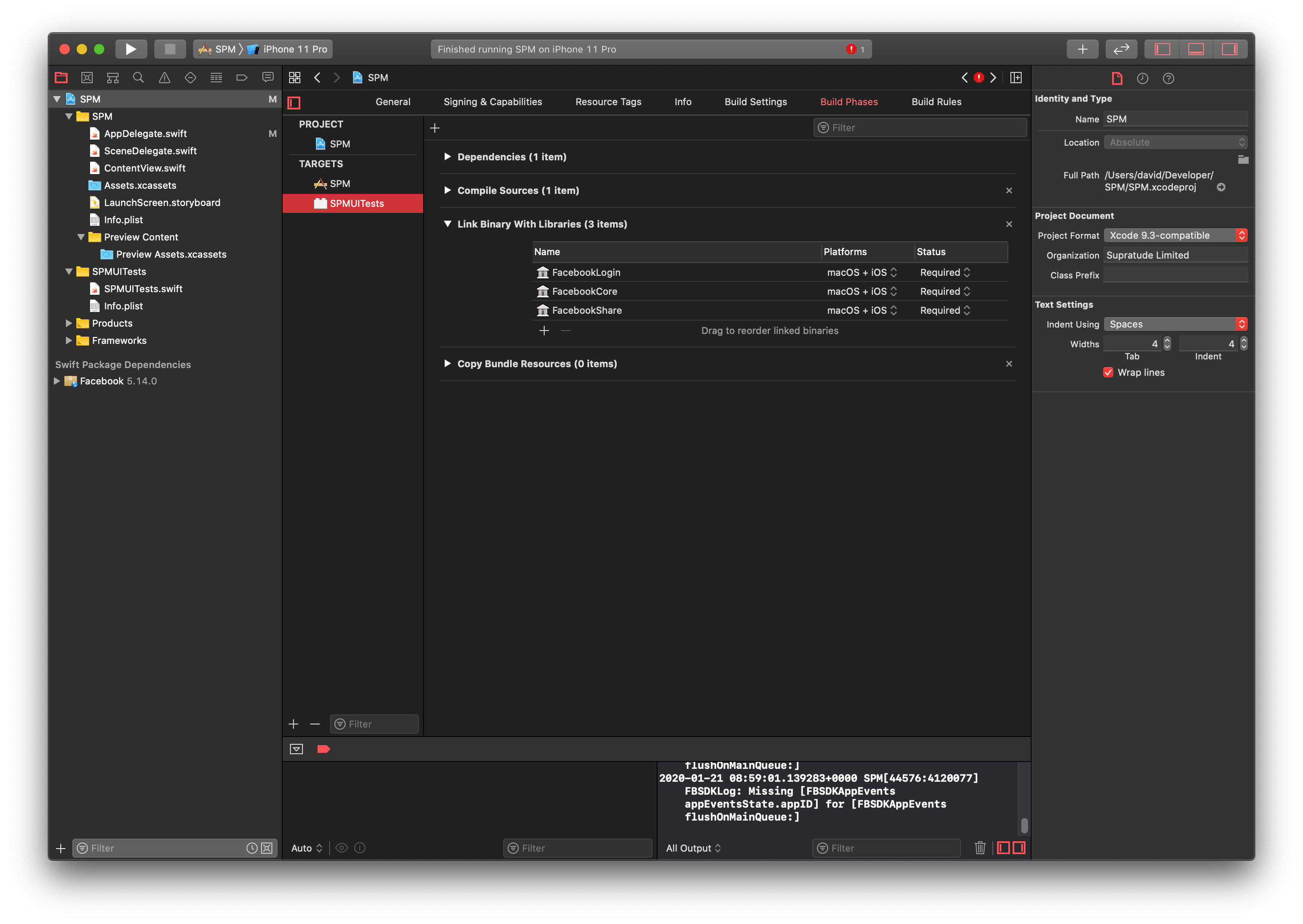Open the Indent Using dropdown
Screen dimensions: 1303x924
(1175, 325)
